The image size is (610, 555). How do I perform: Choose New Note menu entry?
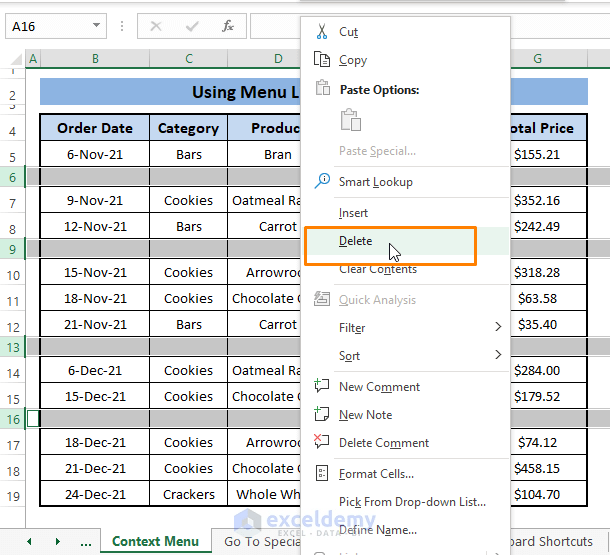pyautogui.click(x=405, y=415)
